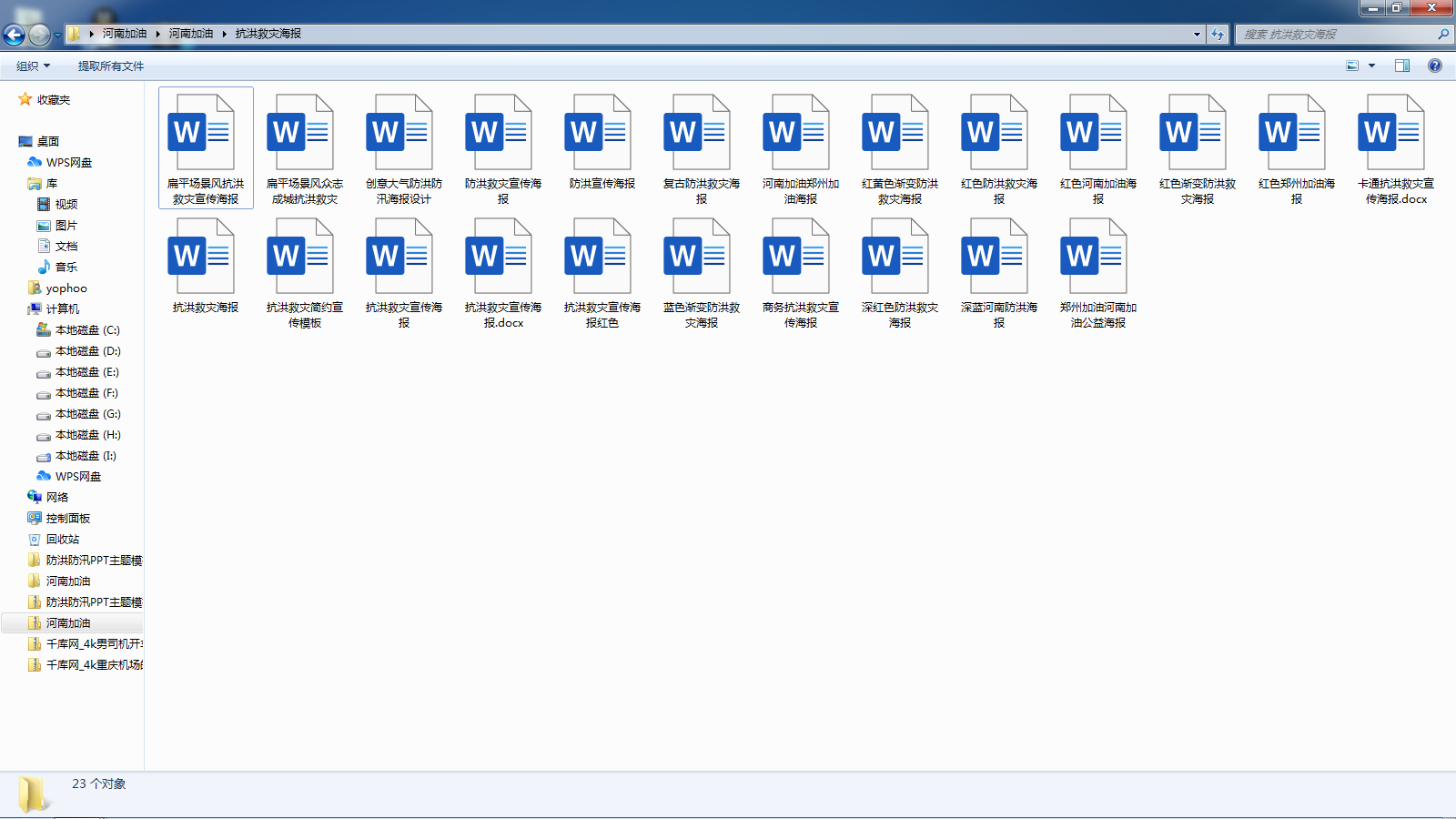Viewport: 1456px width, 819px height.
Task: Open 本地磁盘 (D:)
Action: pos(87,350)
